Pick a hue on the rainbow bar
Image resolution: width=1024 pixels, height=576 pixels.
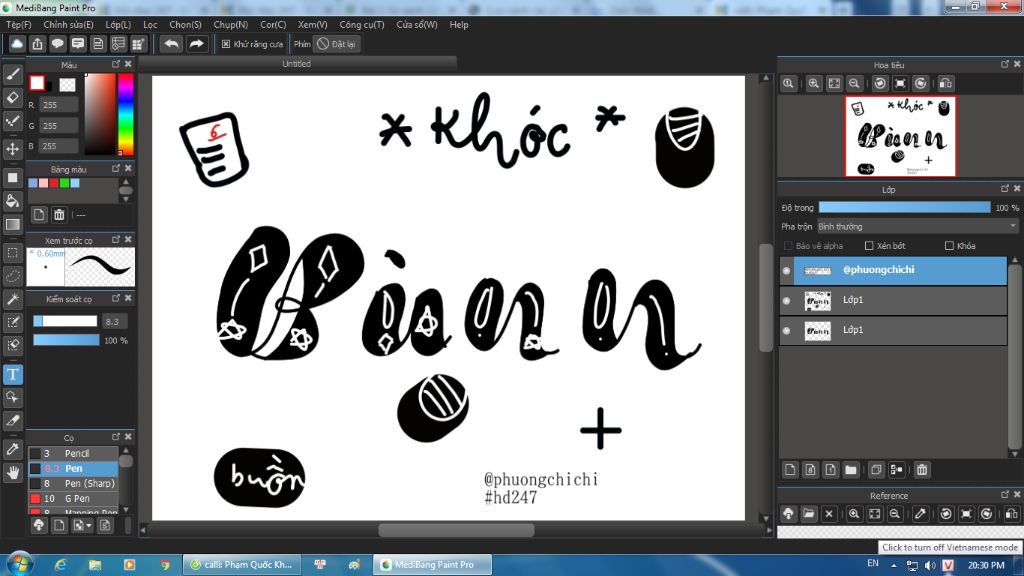125,114
